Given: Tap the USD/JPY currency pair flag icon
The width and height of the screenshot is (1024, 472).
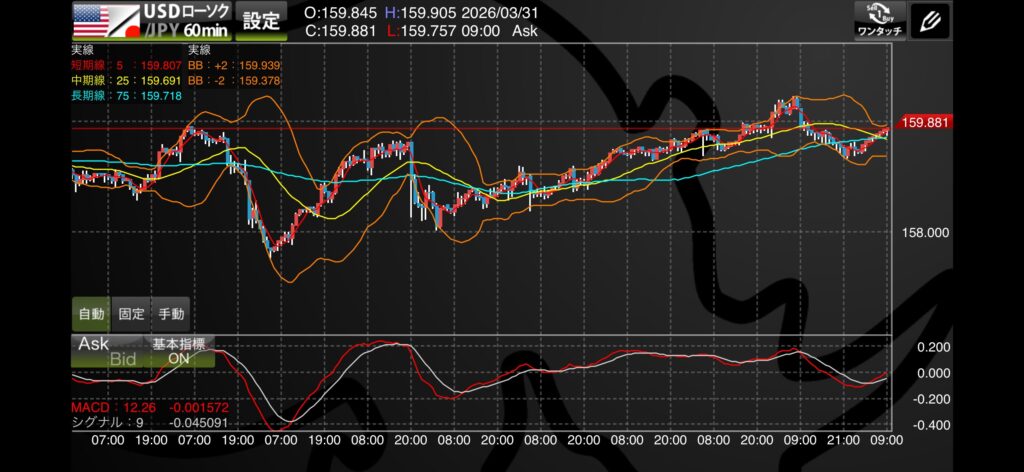Looking at the screenshot, I should pyautogui.click(x=106, y=21).
